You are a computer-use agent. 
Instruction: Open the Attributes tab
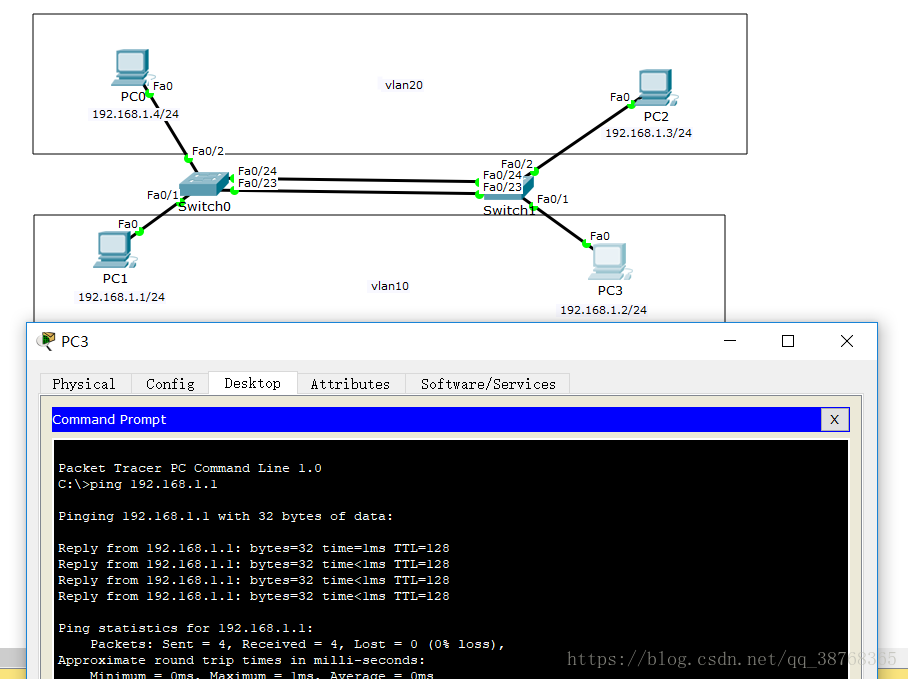350,384
